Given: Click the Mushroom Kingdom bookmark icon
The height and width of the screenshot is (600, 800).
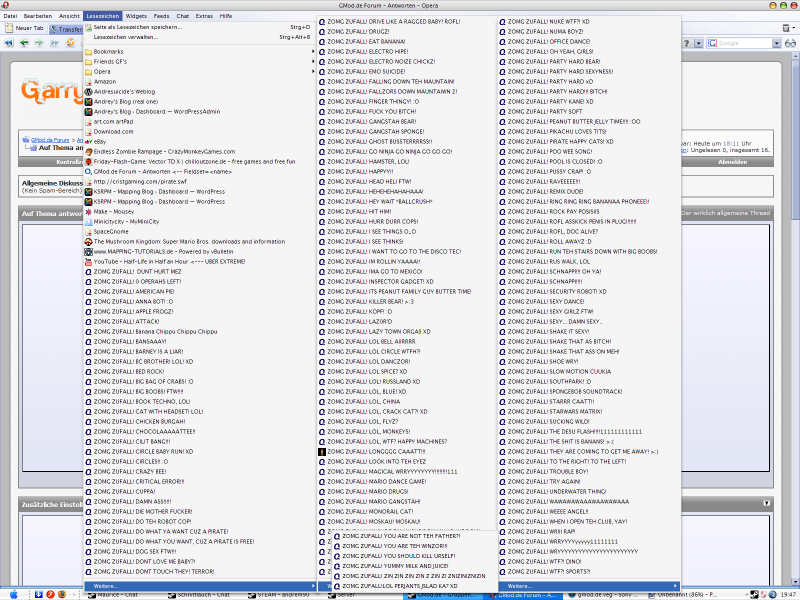Looking at the screenshot, I should [x=88, y=241].
